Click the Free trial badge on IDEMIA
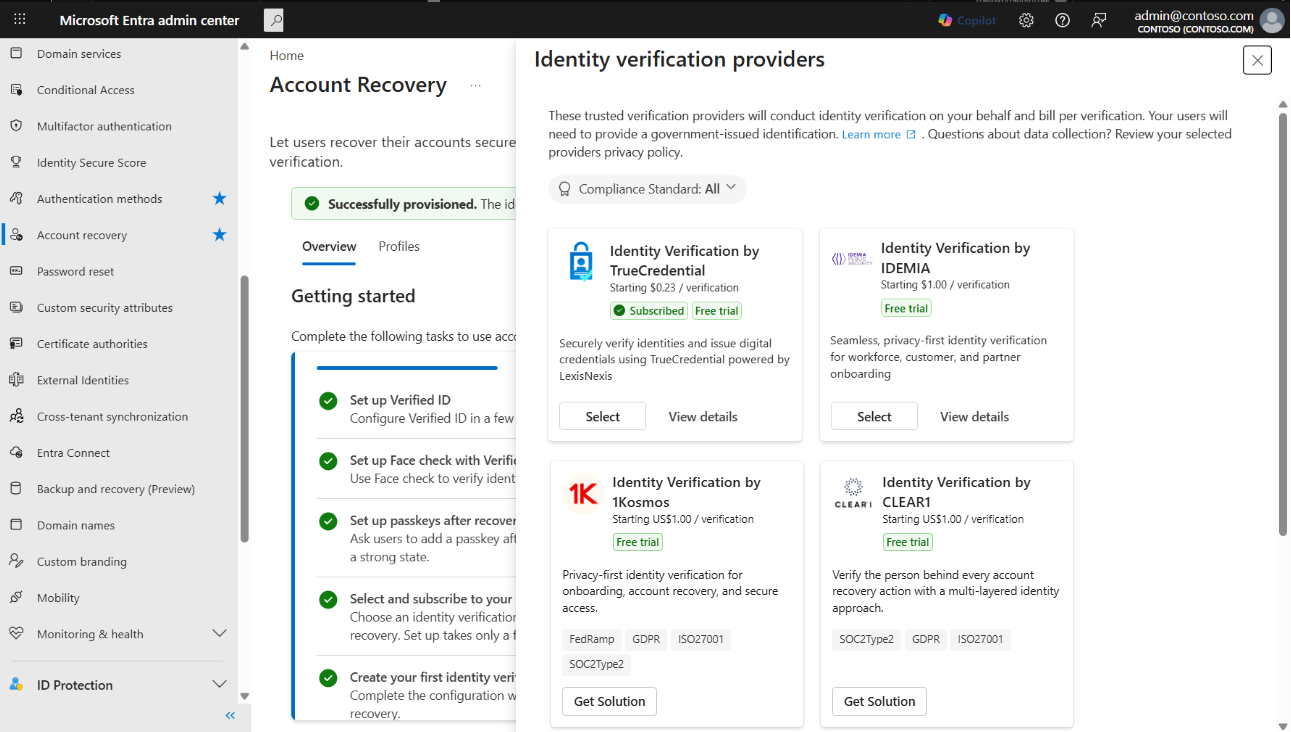Image resolution: width=1291 pixels, height=732 pixels. point(907,309)
